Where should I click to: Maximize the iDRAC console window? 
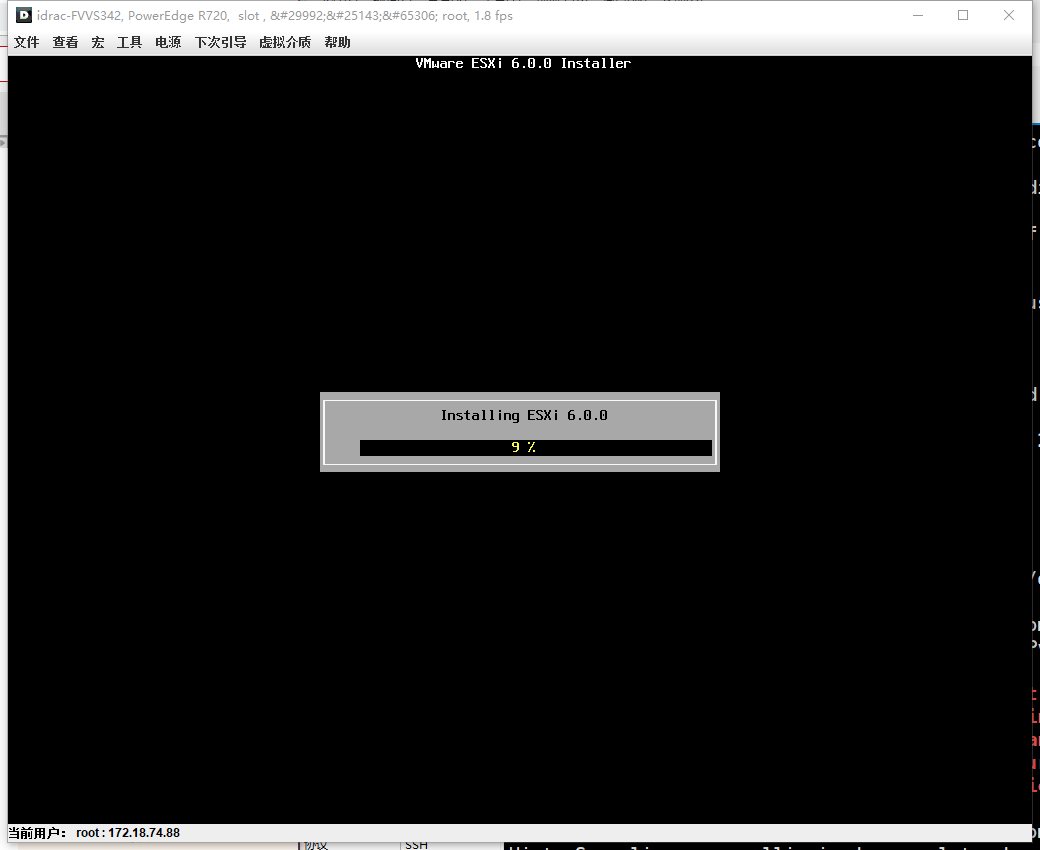tap(963, 15)
